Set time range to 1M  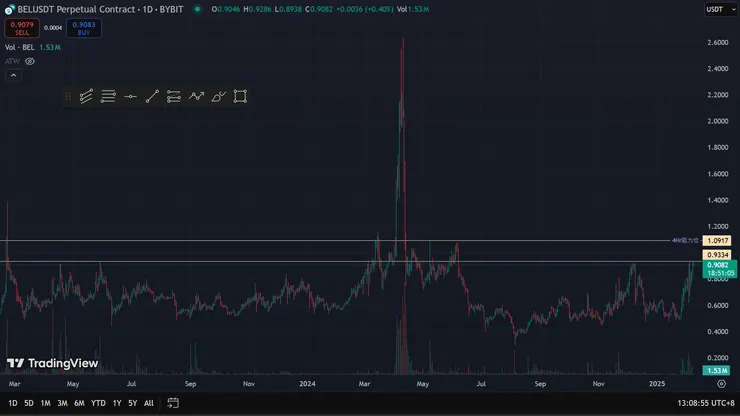[45, 403]
